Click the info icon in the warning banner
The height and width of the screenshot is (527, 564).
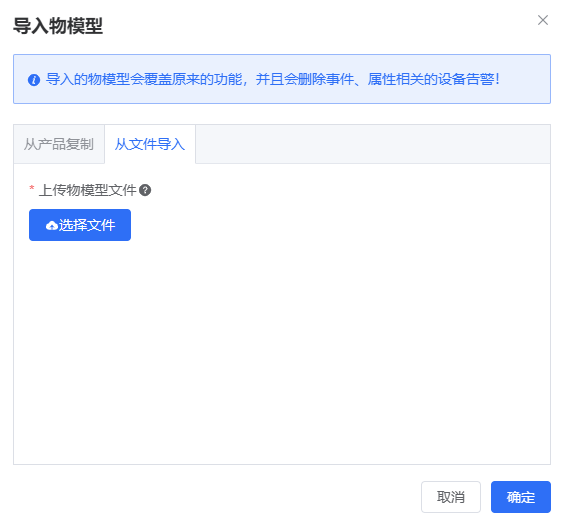pyautogui.click(x=34, y=80)
